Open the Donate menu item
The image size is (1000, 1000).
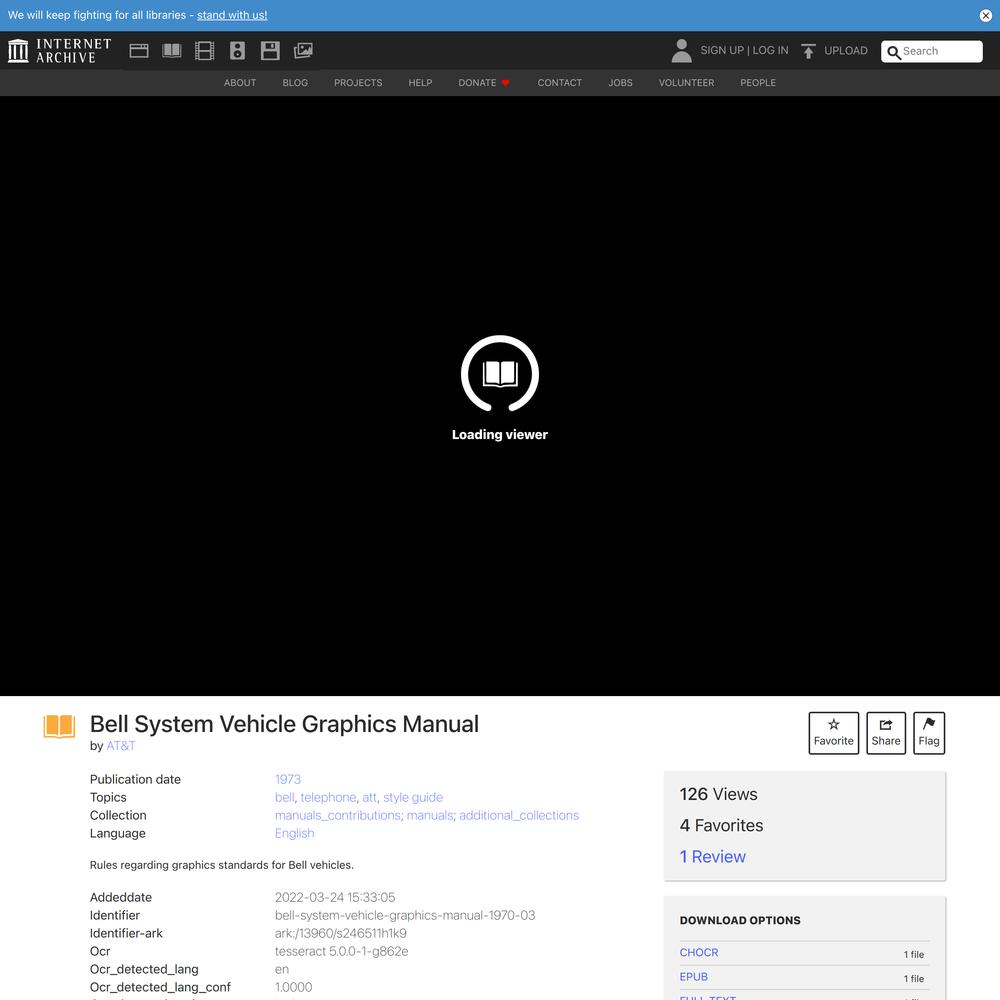(484, 83)
